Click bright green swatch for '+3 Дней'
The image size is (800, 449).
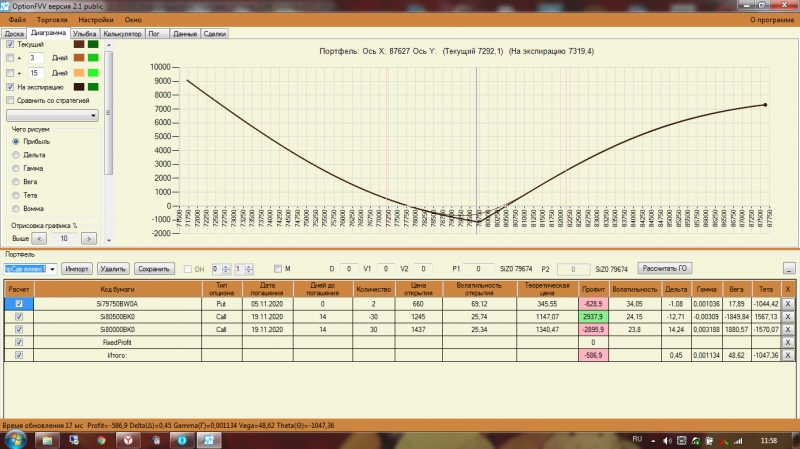tap(93, 58)
